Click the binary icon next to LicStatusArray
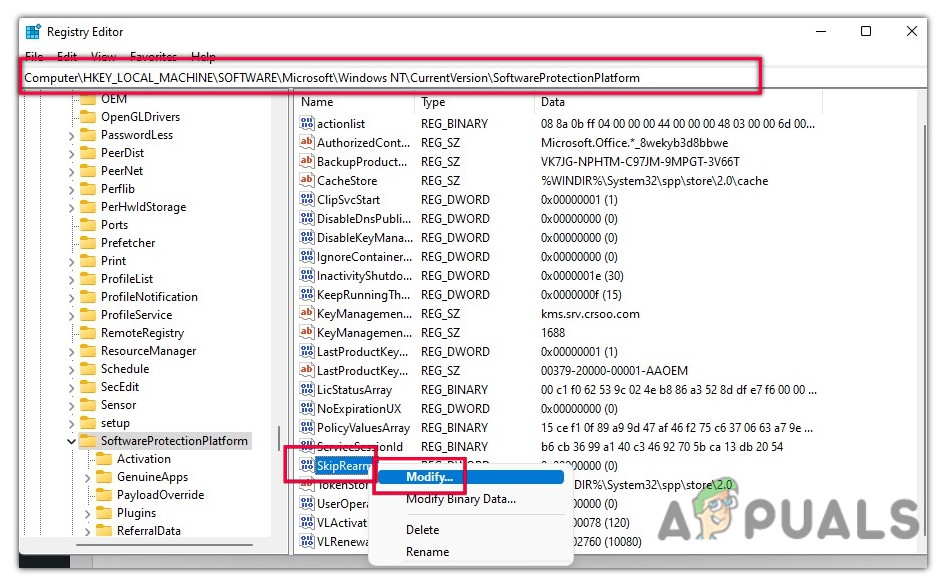The image size is (941, 579). pyautogui.click(x=306, y=389)
